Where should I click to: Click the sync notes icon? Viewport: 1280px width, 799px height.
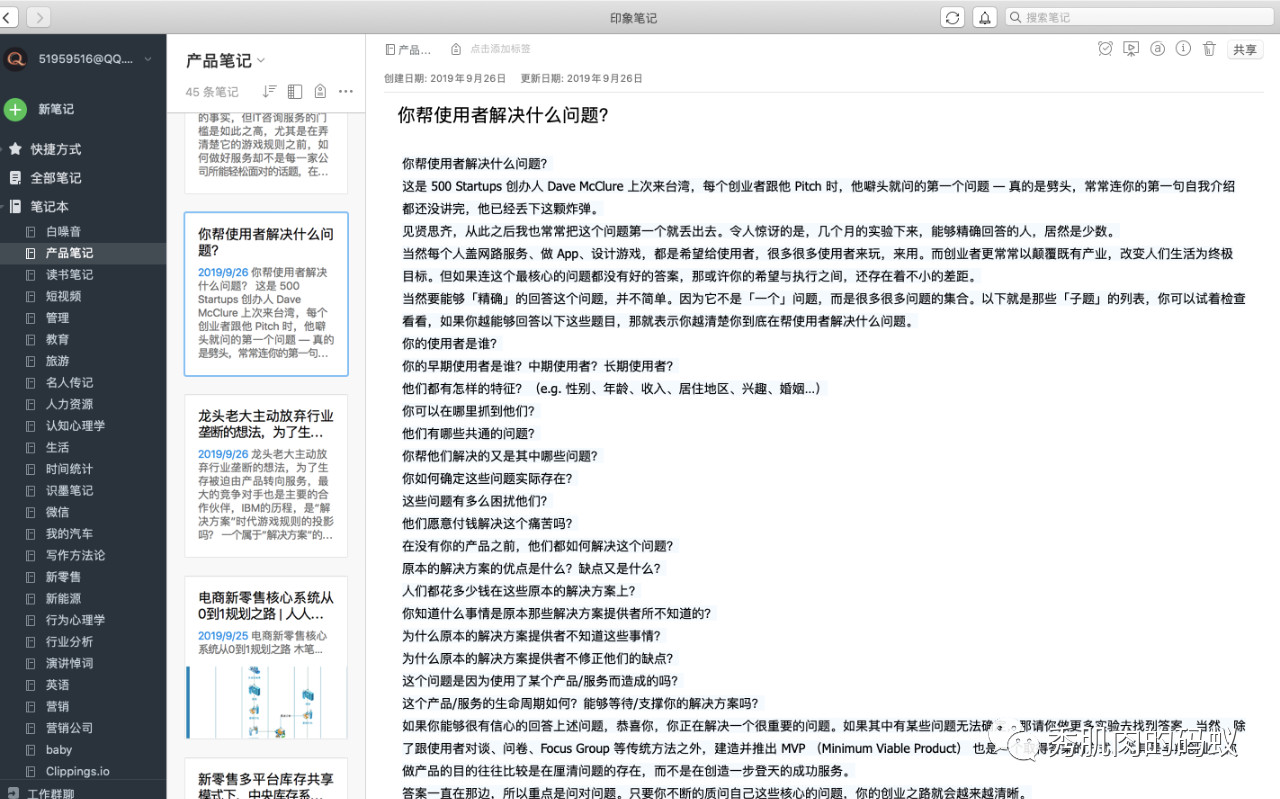953,18
